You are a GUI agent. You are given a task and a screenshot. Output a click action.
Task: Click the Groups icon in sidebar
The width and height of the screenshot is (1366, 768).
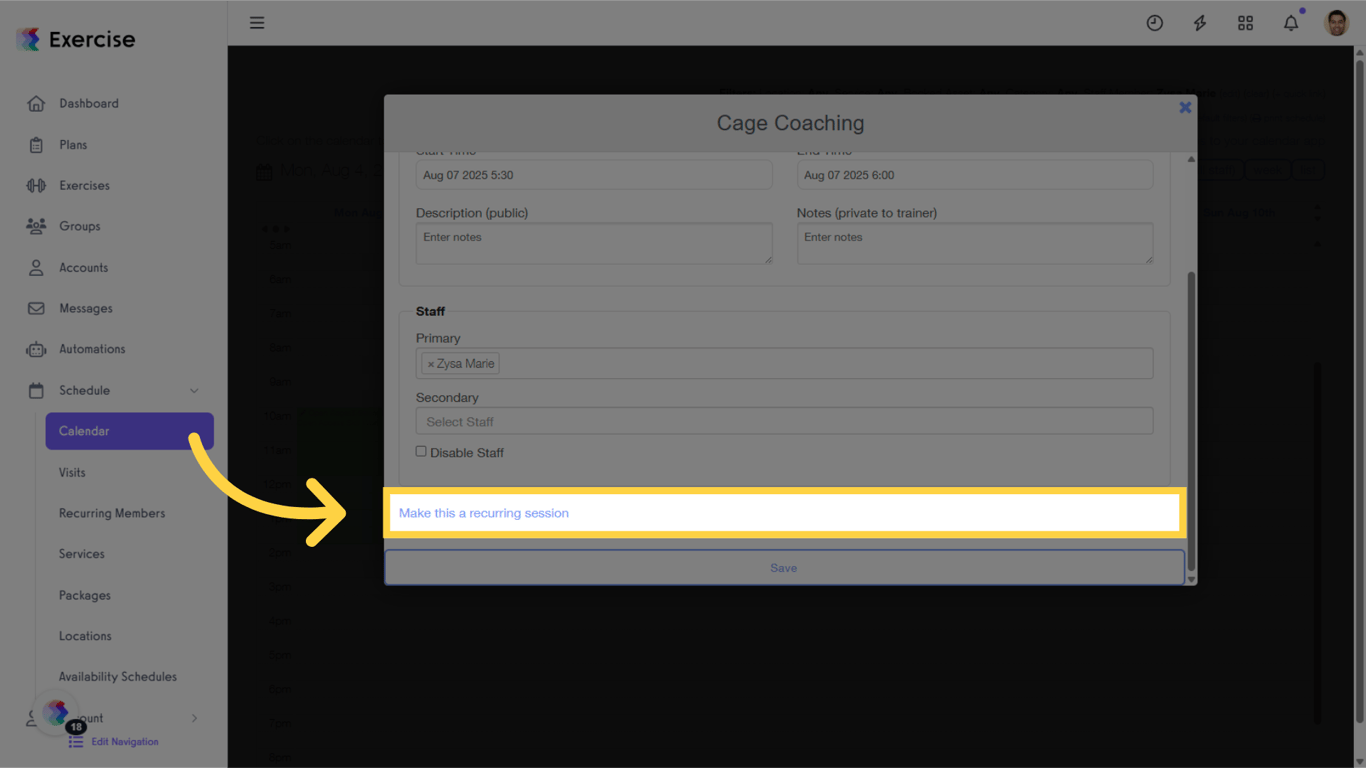coord(37,226)
